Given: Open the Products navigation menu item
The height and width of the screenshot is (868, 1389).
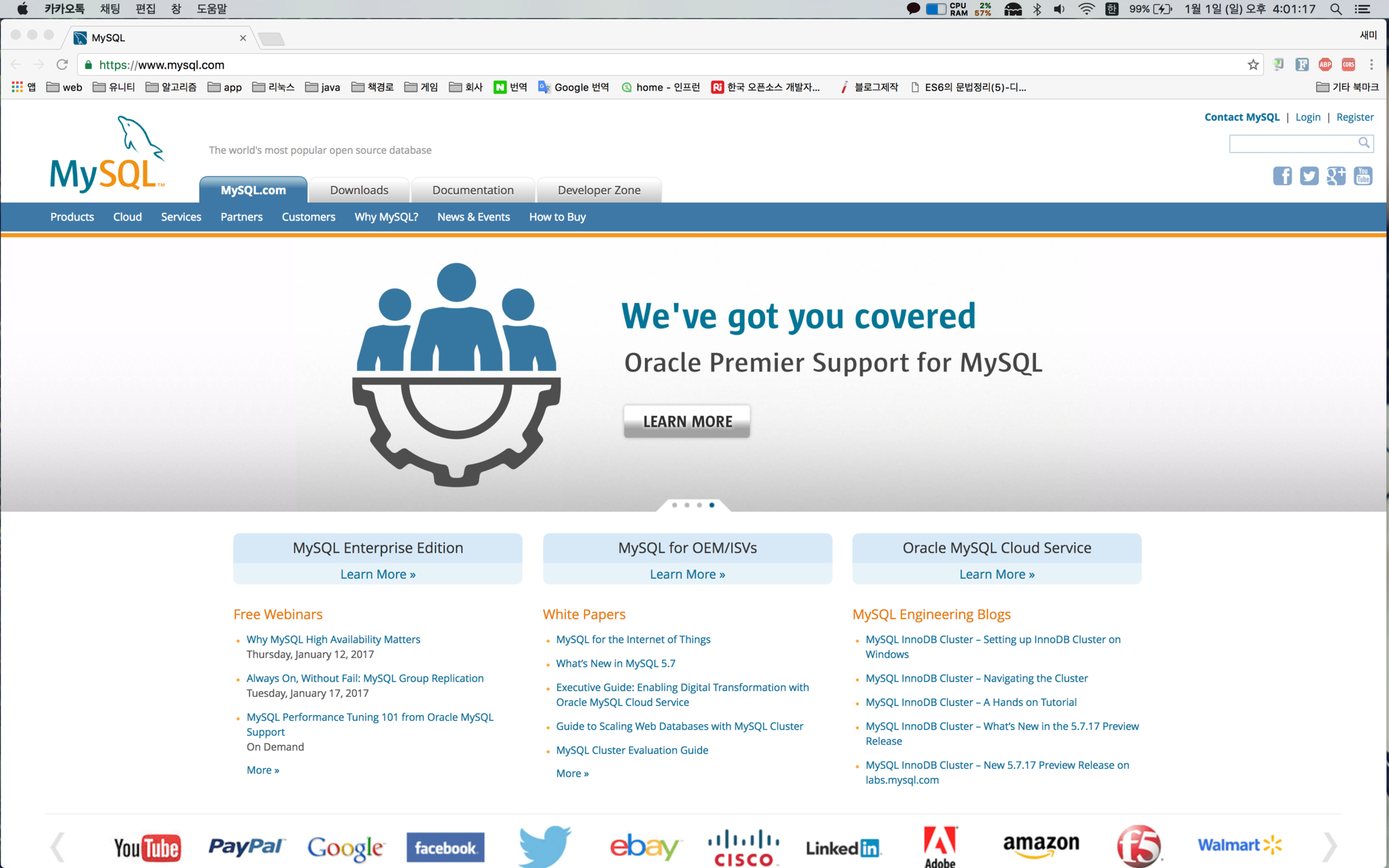Looking at the screenshot, I should point(72,217).
